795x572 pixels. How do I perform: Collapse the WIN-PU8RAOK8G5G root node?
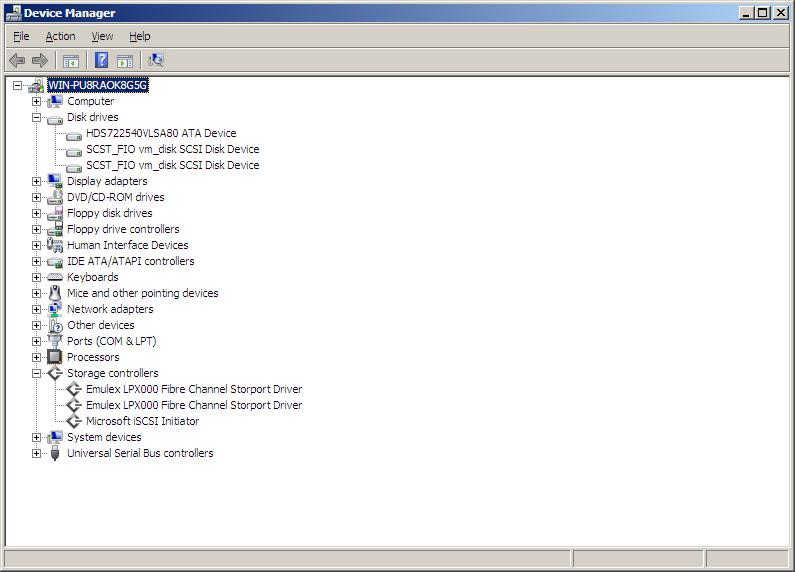(18, 86)
